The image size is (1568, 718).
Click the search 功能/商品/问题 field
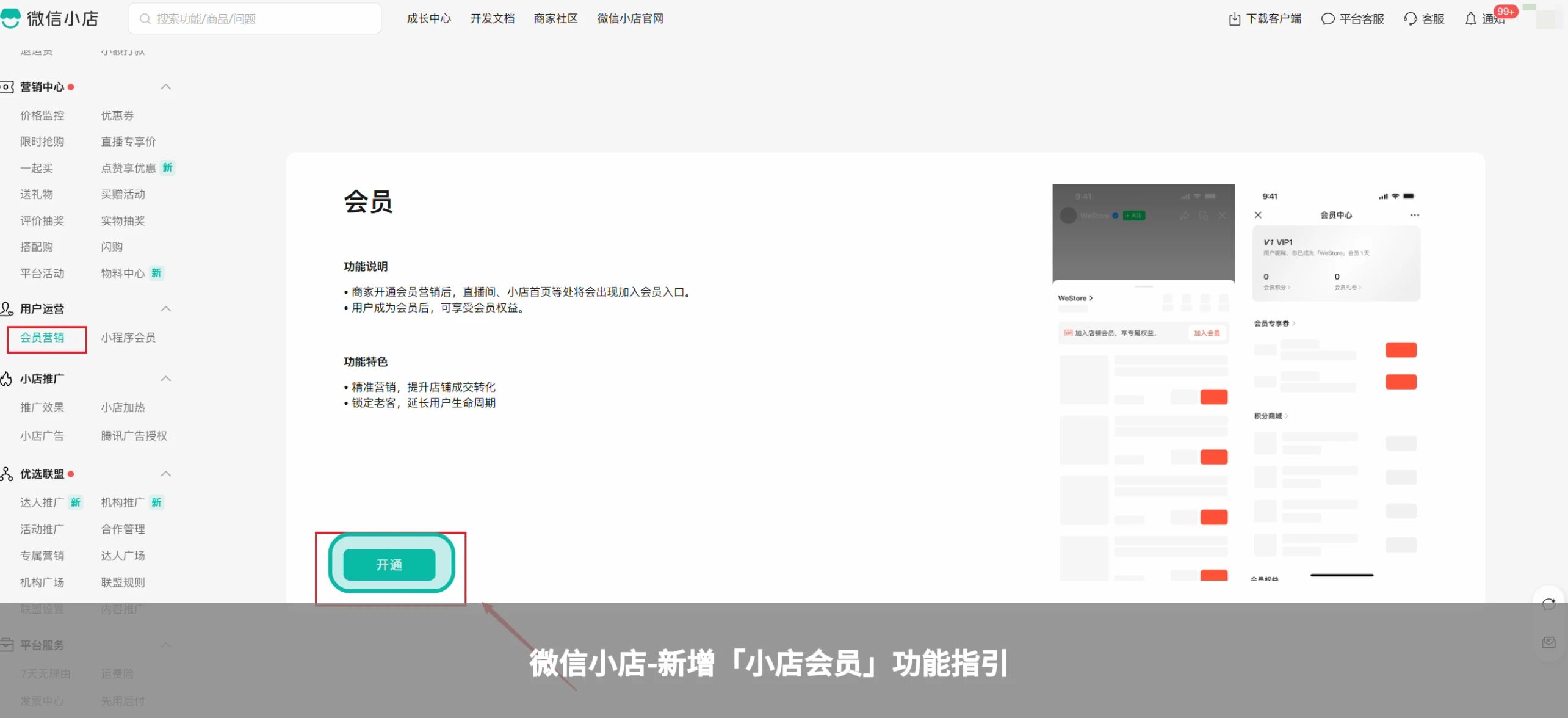[x=255, y=19]
